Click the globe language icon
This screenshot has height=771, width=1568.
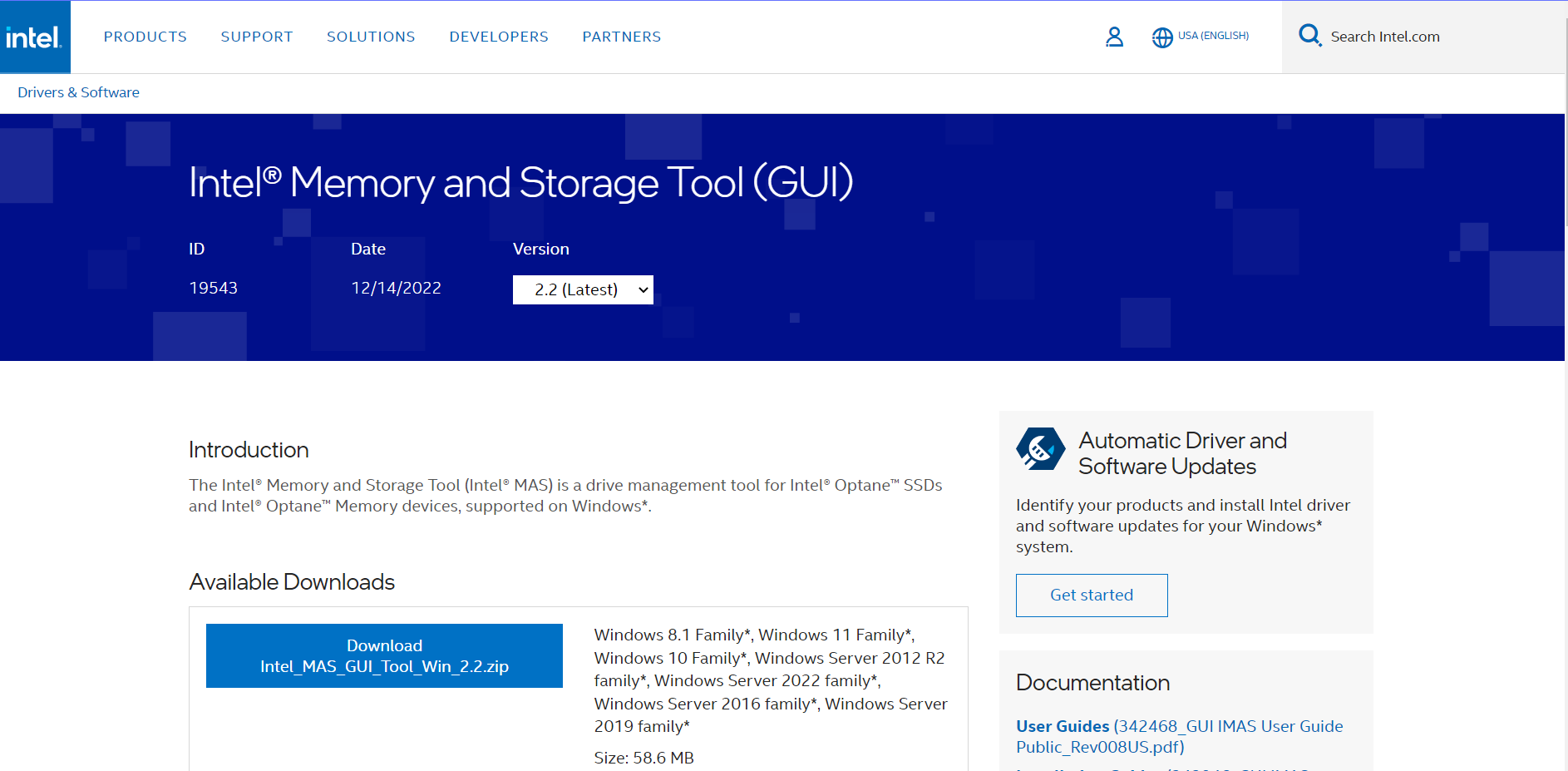click(x=1161, y=37)
